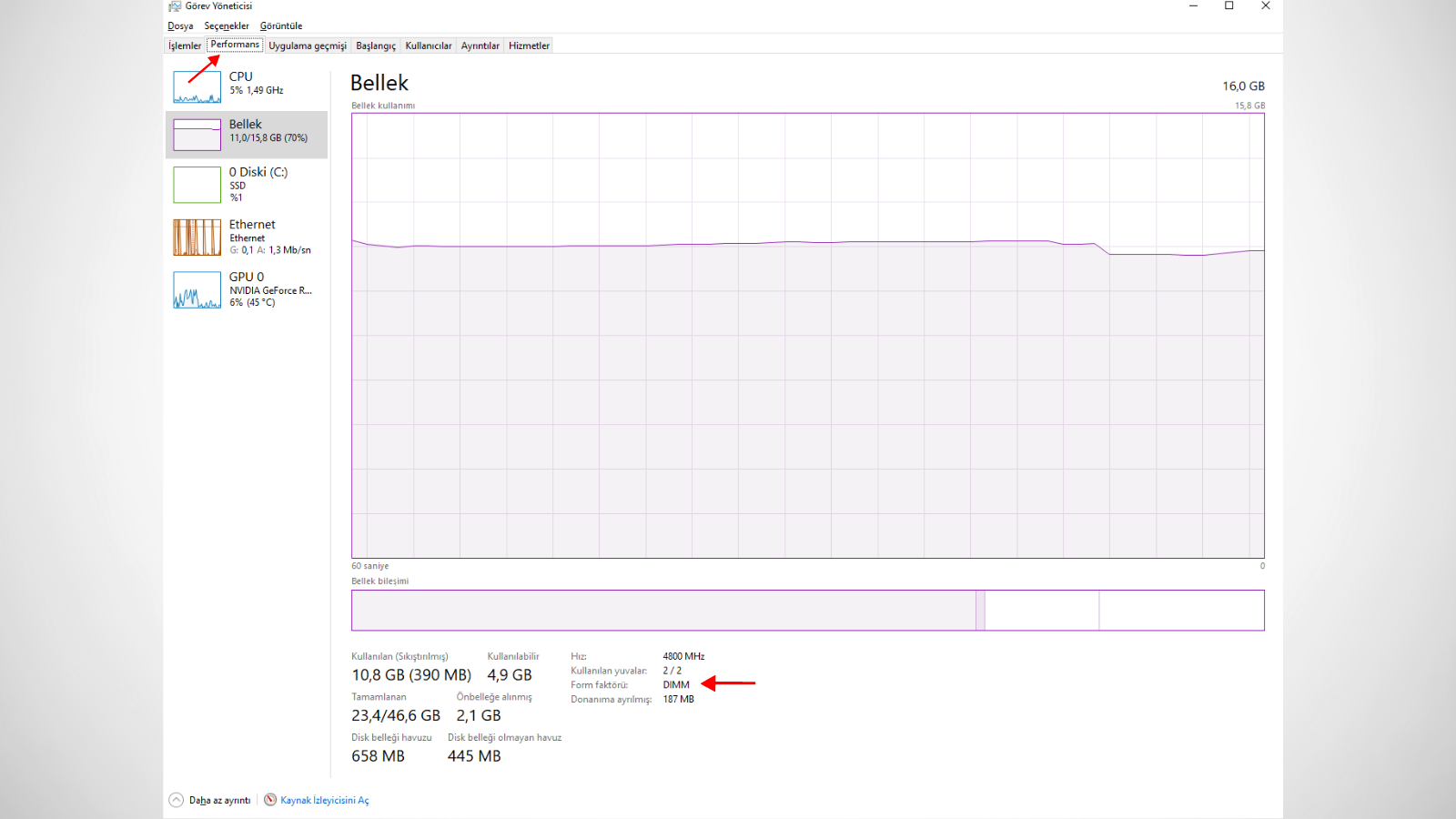Open the Ethernet activity graph icon

197,238
